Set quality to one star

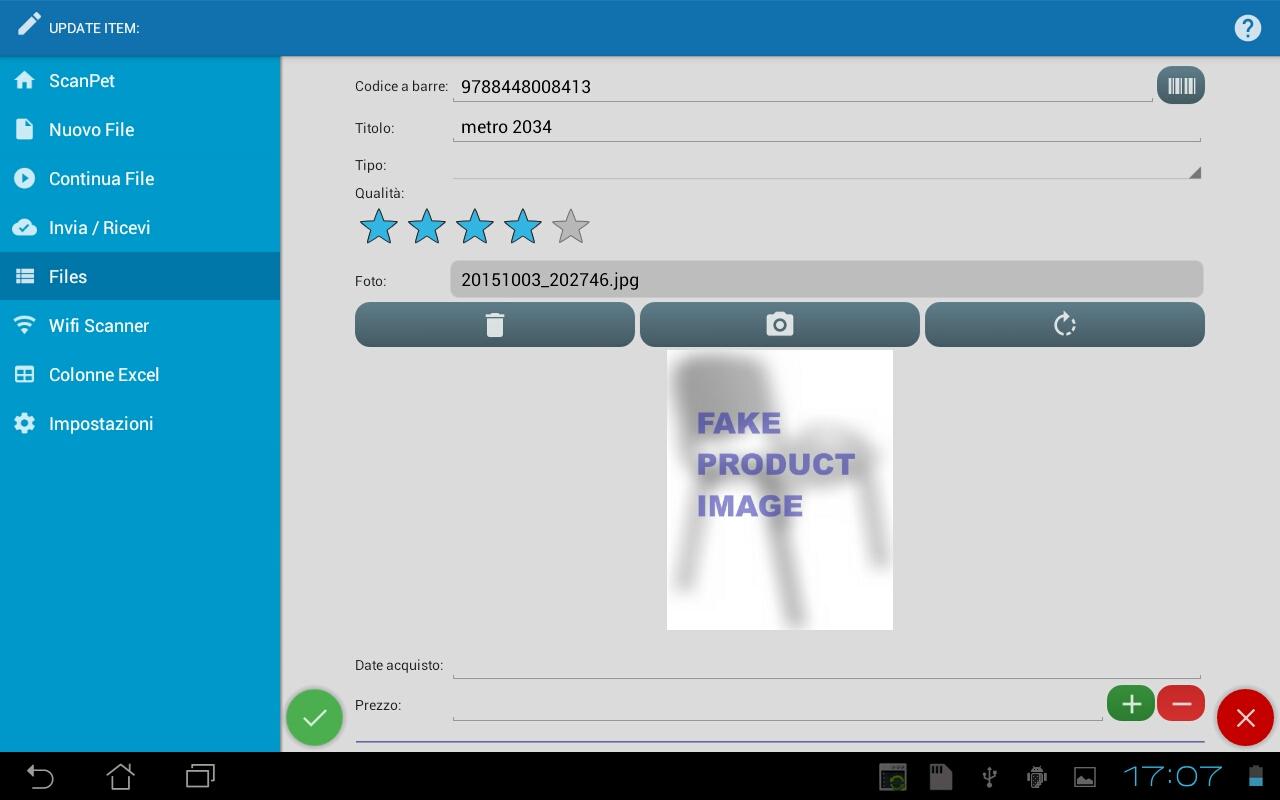379,227
